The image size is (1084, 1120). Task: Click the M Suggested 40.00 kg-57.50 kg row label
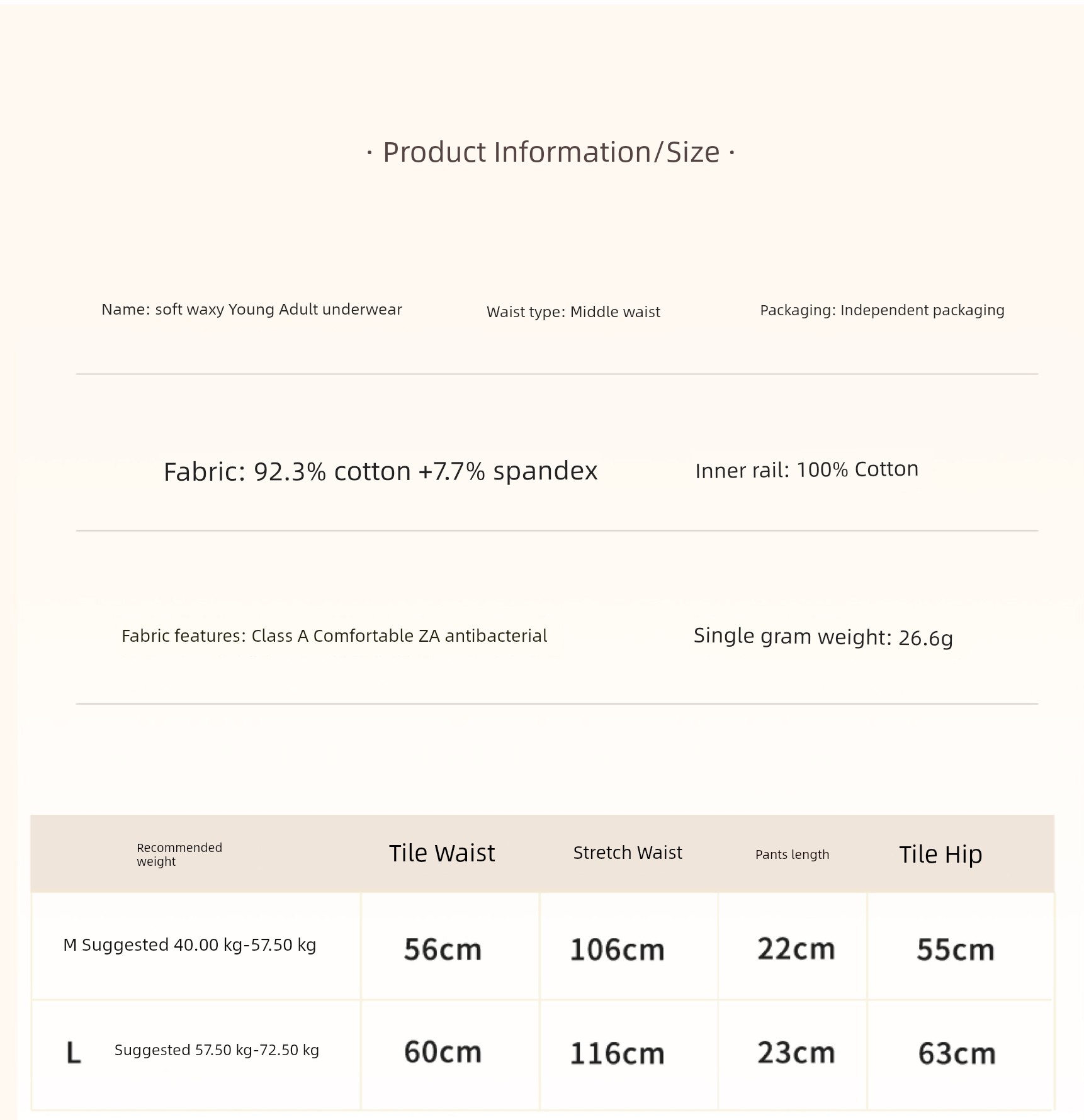[x=189, y=945]
